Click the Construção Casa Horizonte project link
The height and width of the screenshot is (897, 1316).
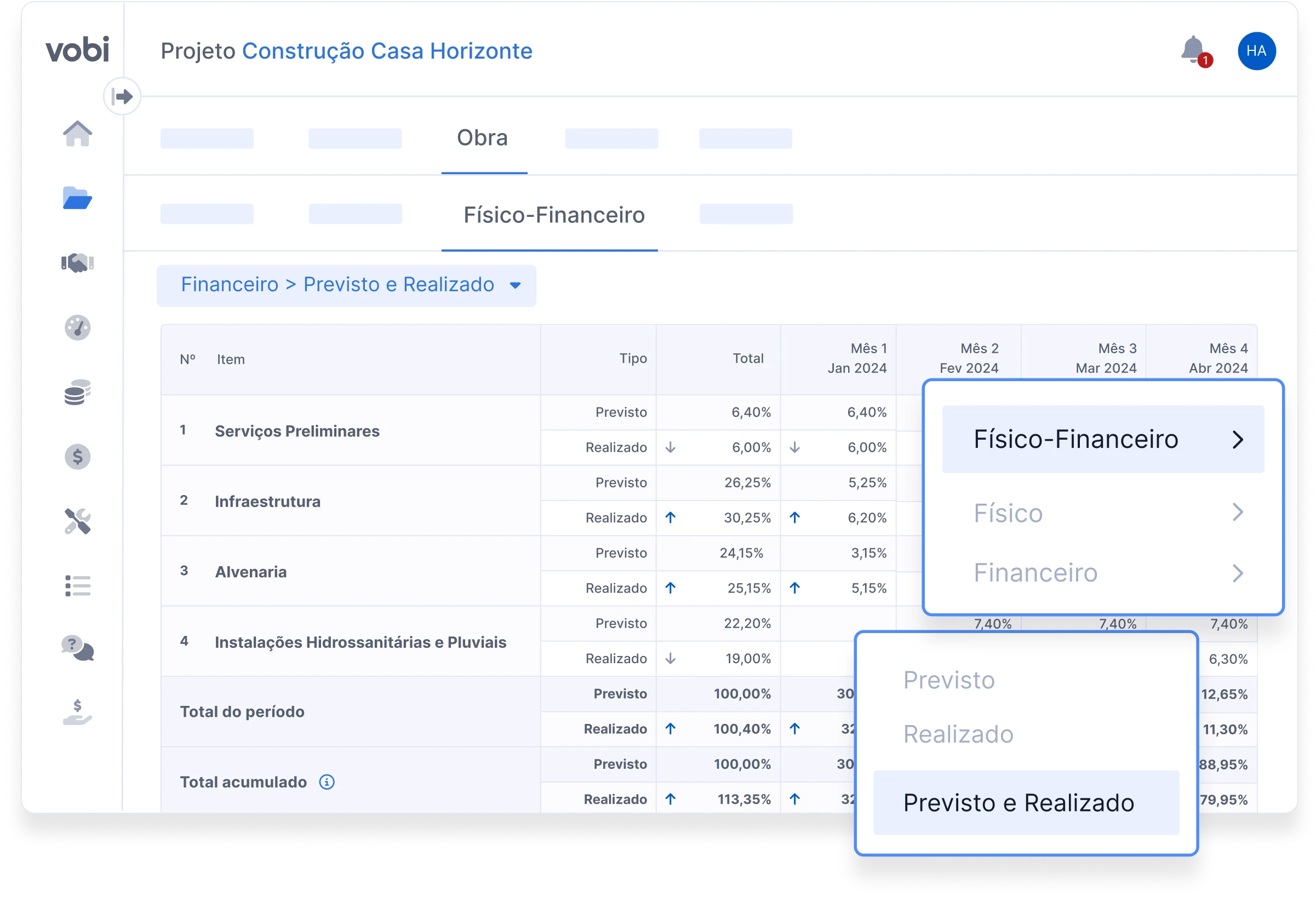click(x=387, y=51)
